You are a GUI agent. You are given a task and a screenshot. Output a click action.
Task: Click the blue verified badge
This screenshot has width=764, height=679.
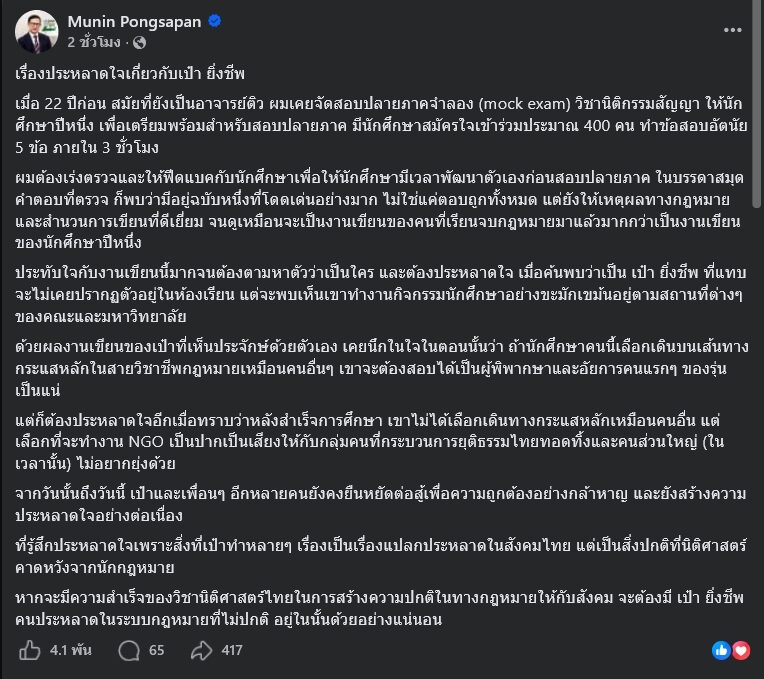coord(215,21)
